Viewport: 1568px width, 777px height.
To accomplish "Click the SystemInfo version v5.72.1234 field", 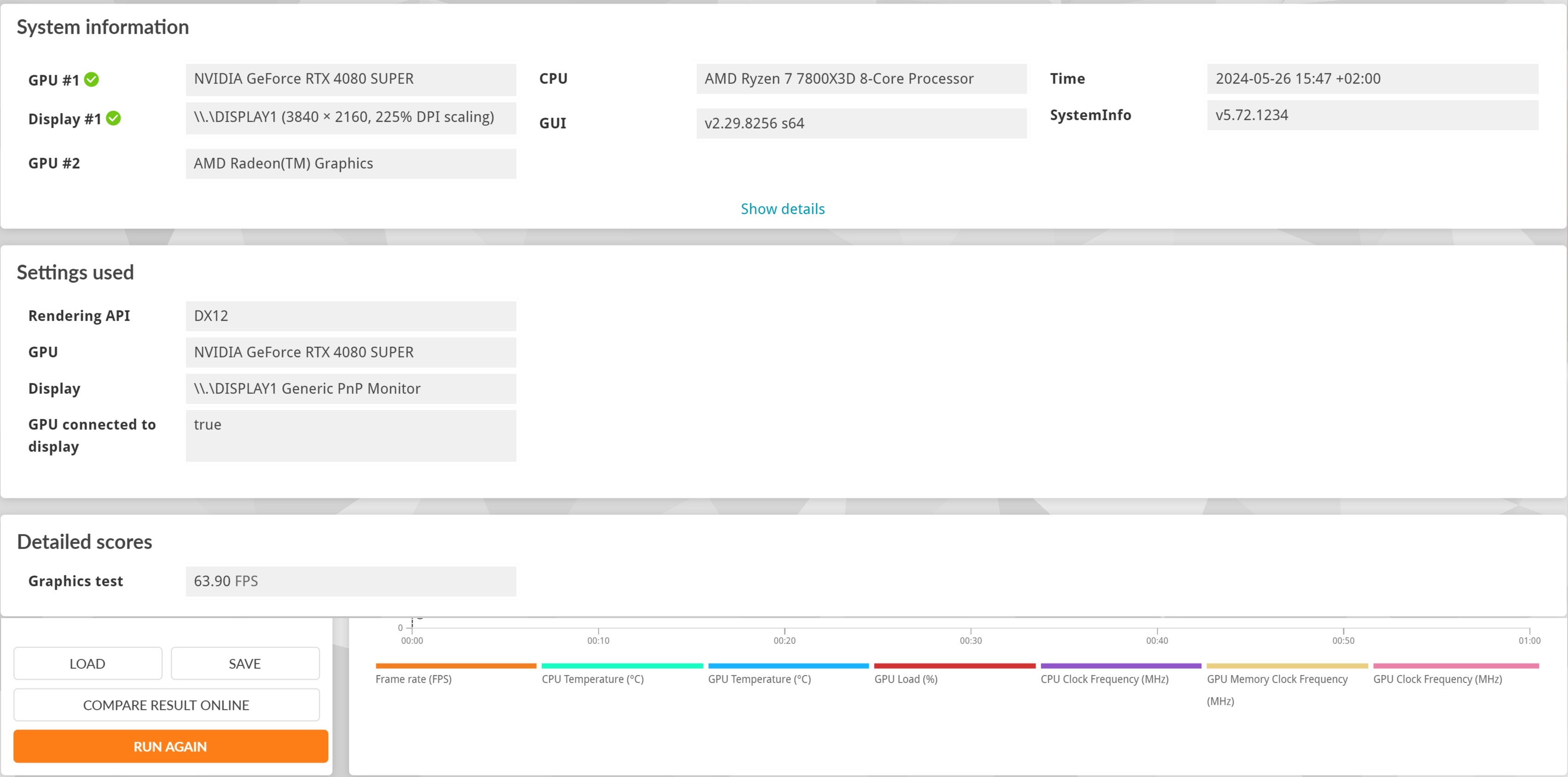I will [x=1372, y=116].
